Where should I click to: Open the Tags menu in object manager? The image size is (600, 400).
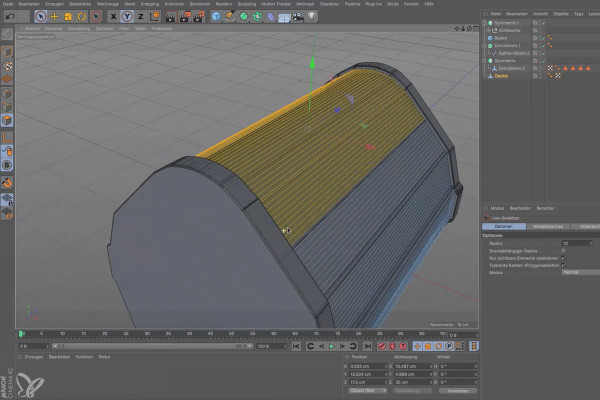pyautogui.click(x=579, y=14)
